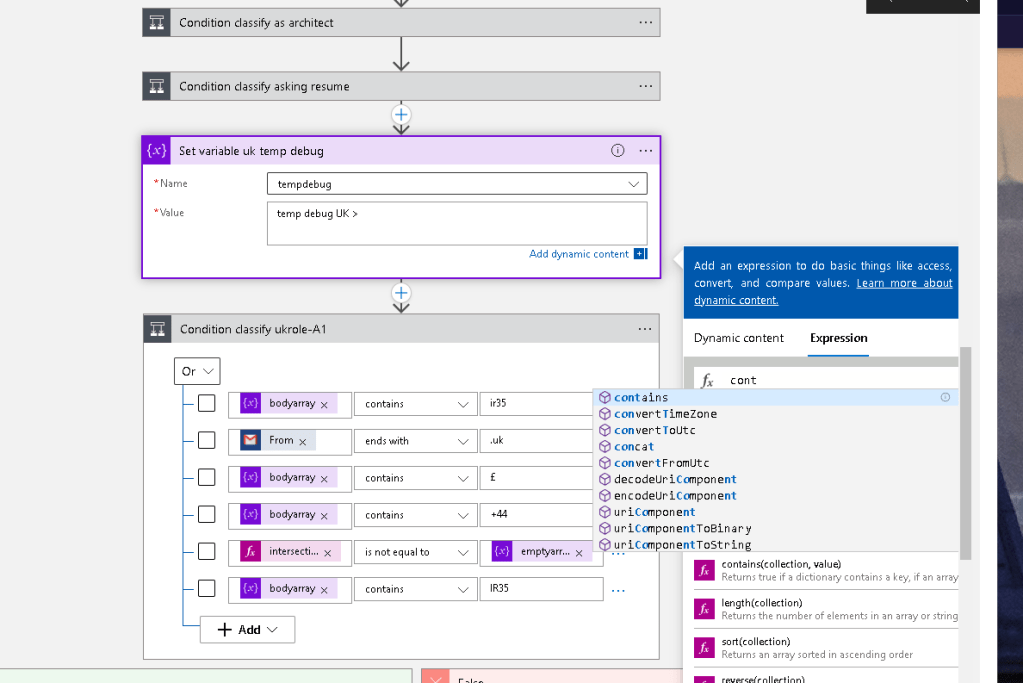
Task: Click plus insert step icon below asking resume condition
Action: (401, 115)
